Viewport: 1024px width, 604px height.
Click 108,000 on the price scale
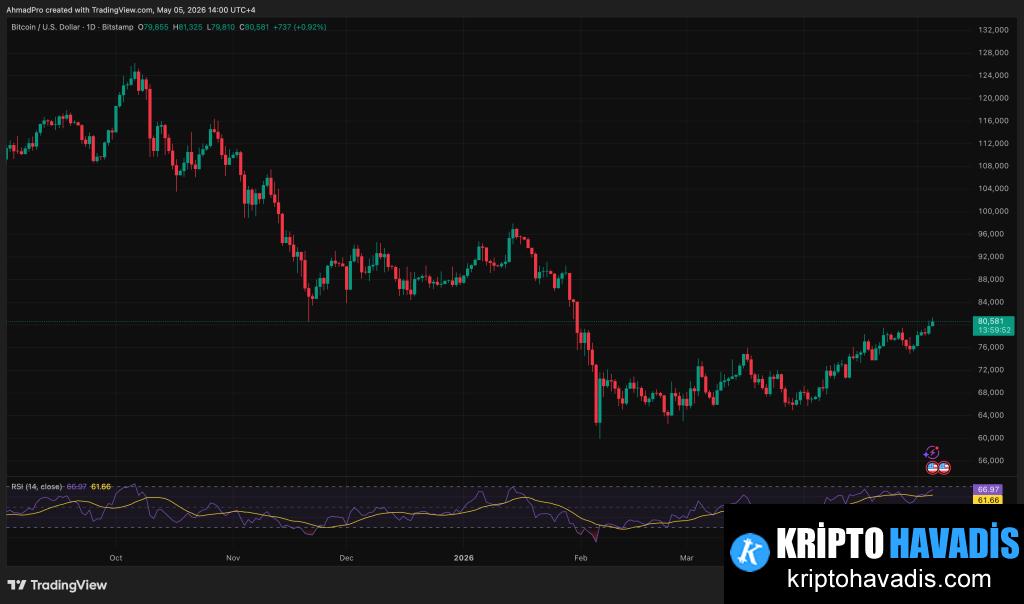pos(993,166)
